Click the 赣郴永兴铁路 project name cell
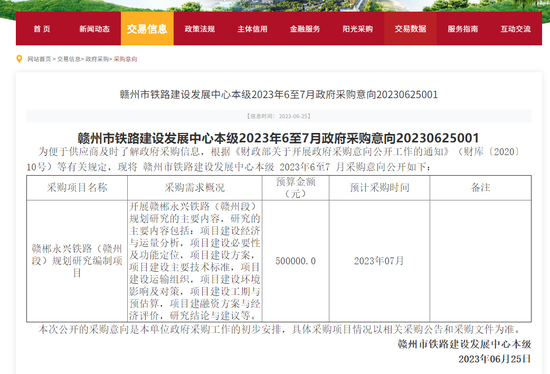Image resolution: width=550 pixels, height=374 pixels. point(77,261)
